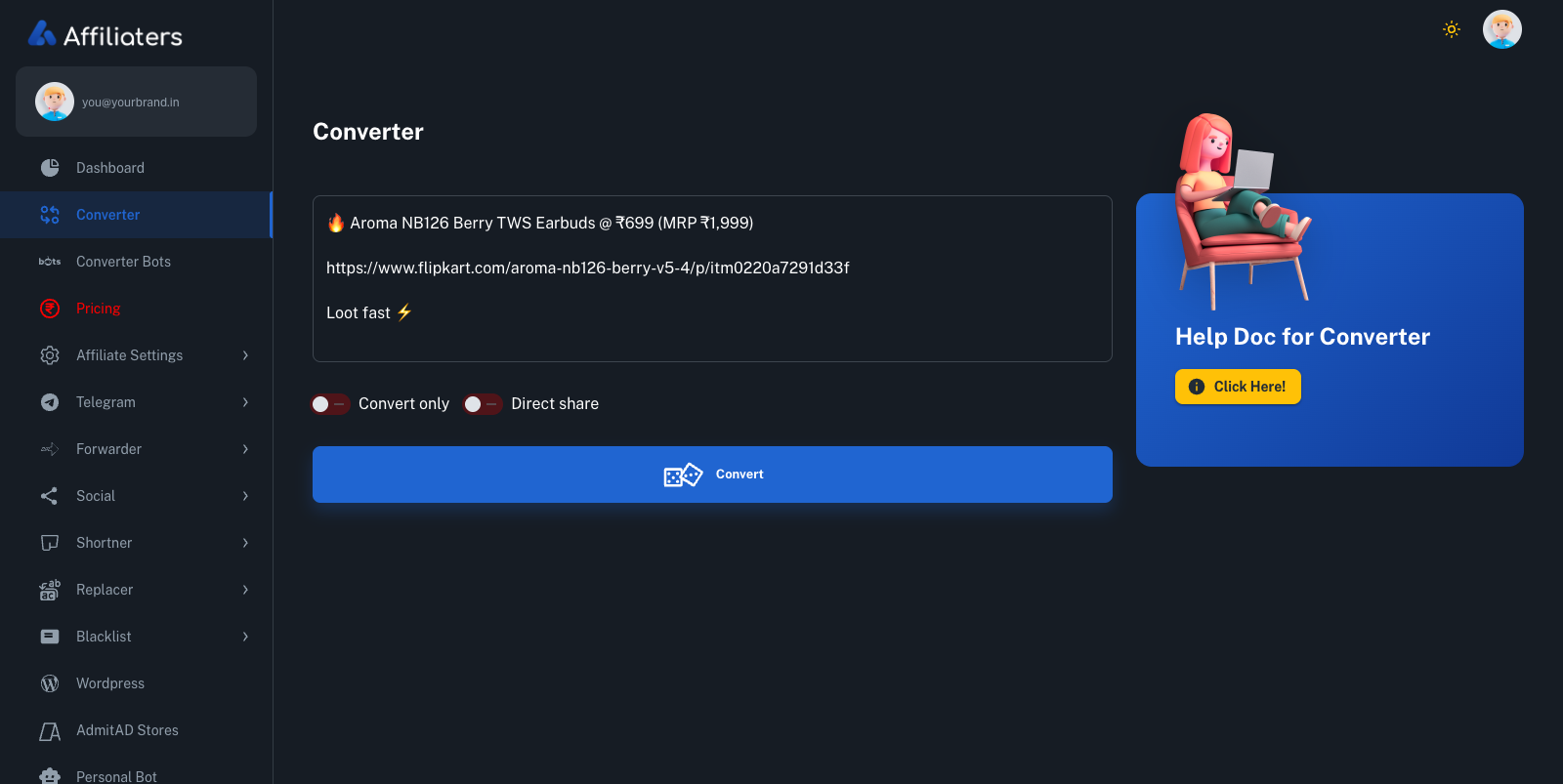Expand the Affiliate Settings chevron
The image size is (1563, 784).
pos(245,355)
